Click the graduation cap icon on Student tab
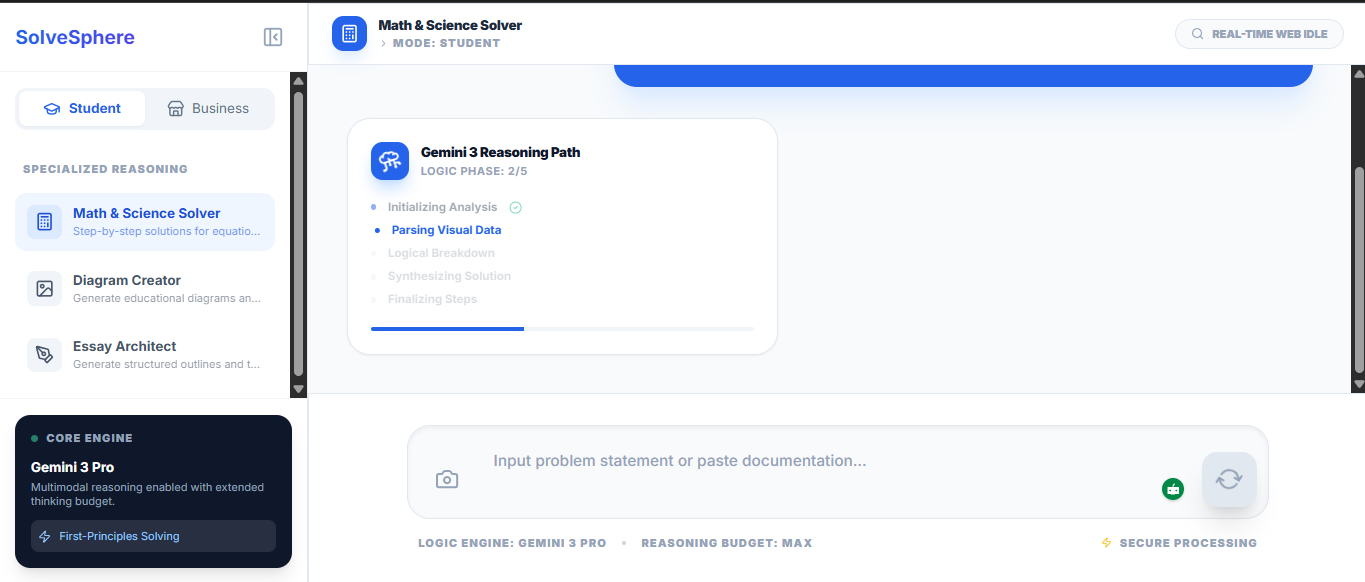1365x582 pixels. (52, 109)
